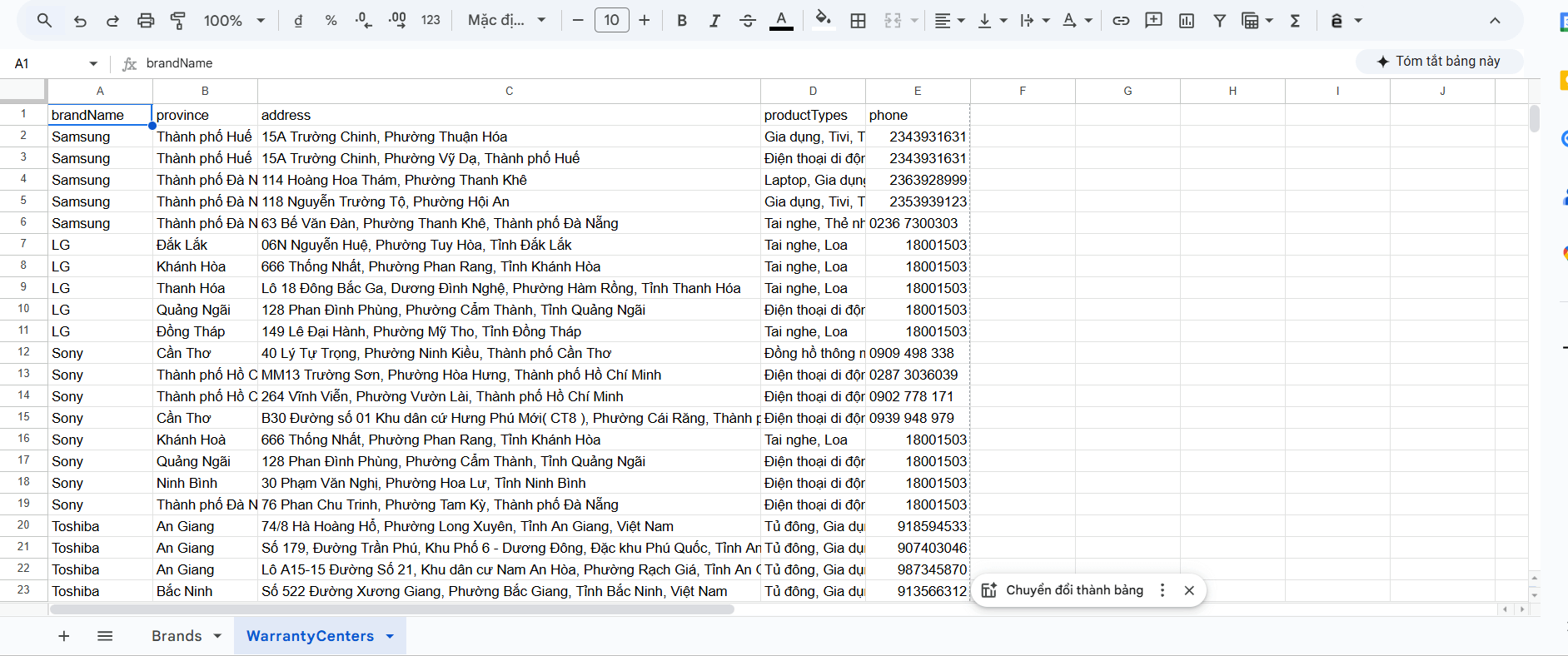
Task: Click the font size input field
Action: [x=611, y=21]
